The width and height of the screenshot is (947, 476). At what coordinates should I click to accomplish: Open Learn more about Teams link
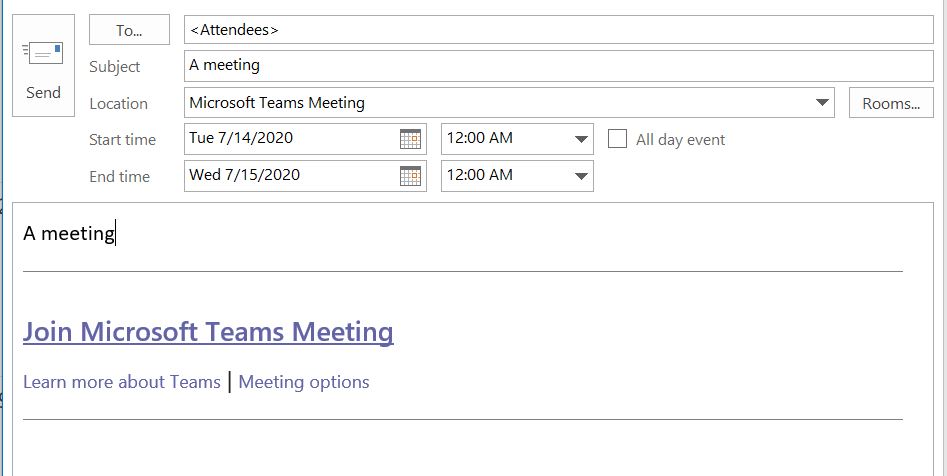coord(122,382)
